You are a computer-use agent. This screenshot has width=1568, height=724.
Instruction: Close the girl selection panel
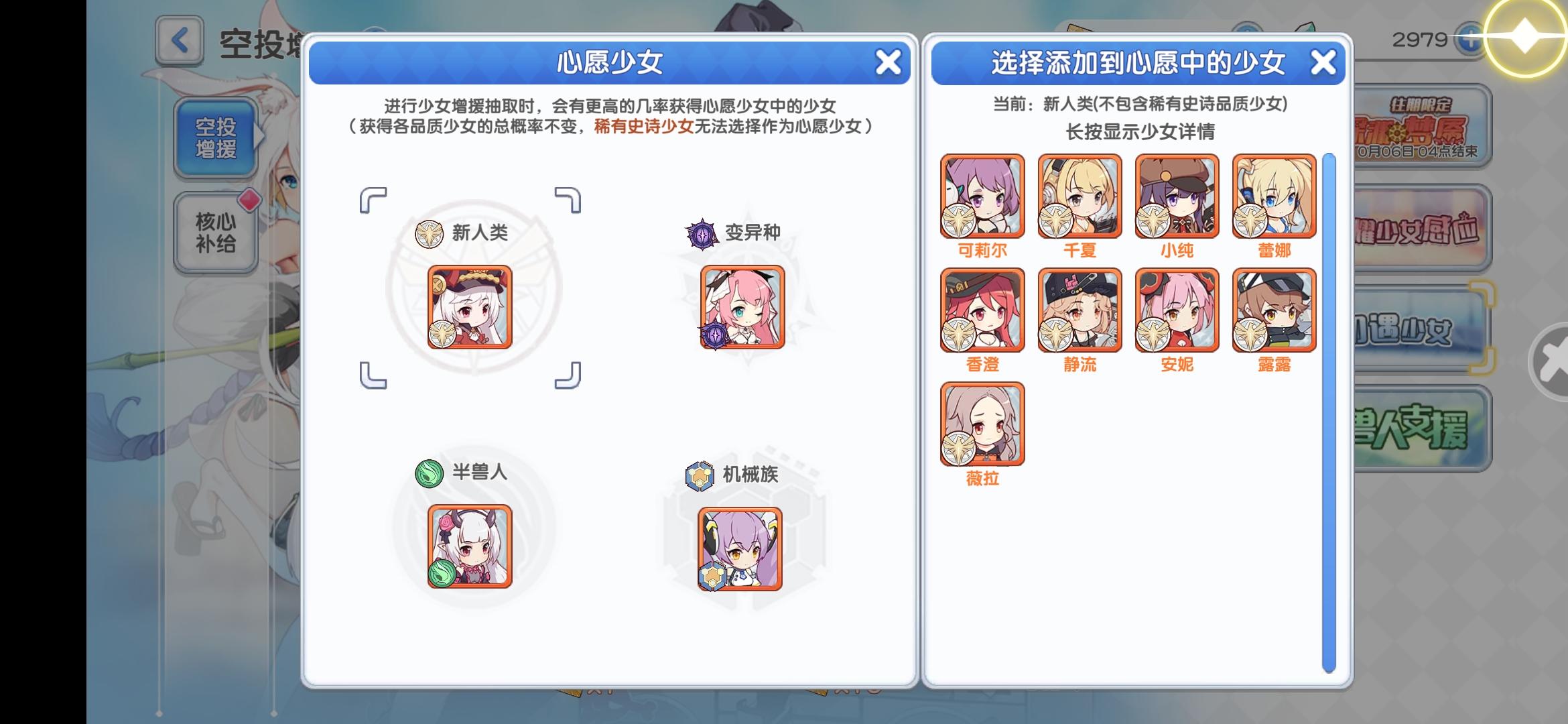[1323, 63]
